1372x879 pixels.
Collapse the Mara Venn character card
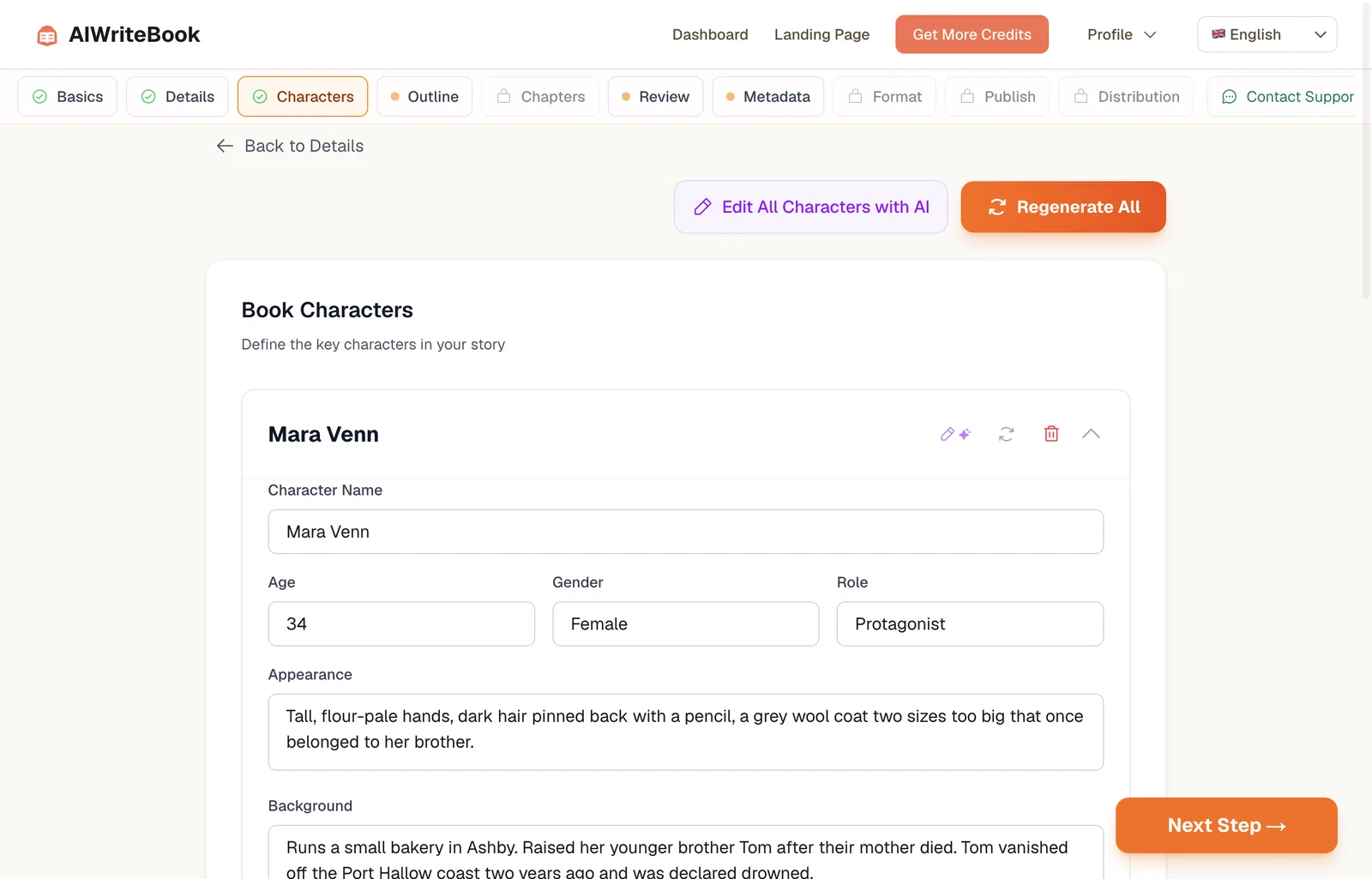coord(1091,434)
